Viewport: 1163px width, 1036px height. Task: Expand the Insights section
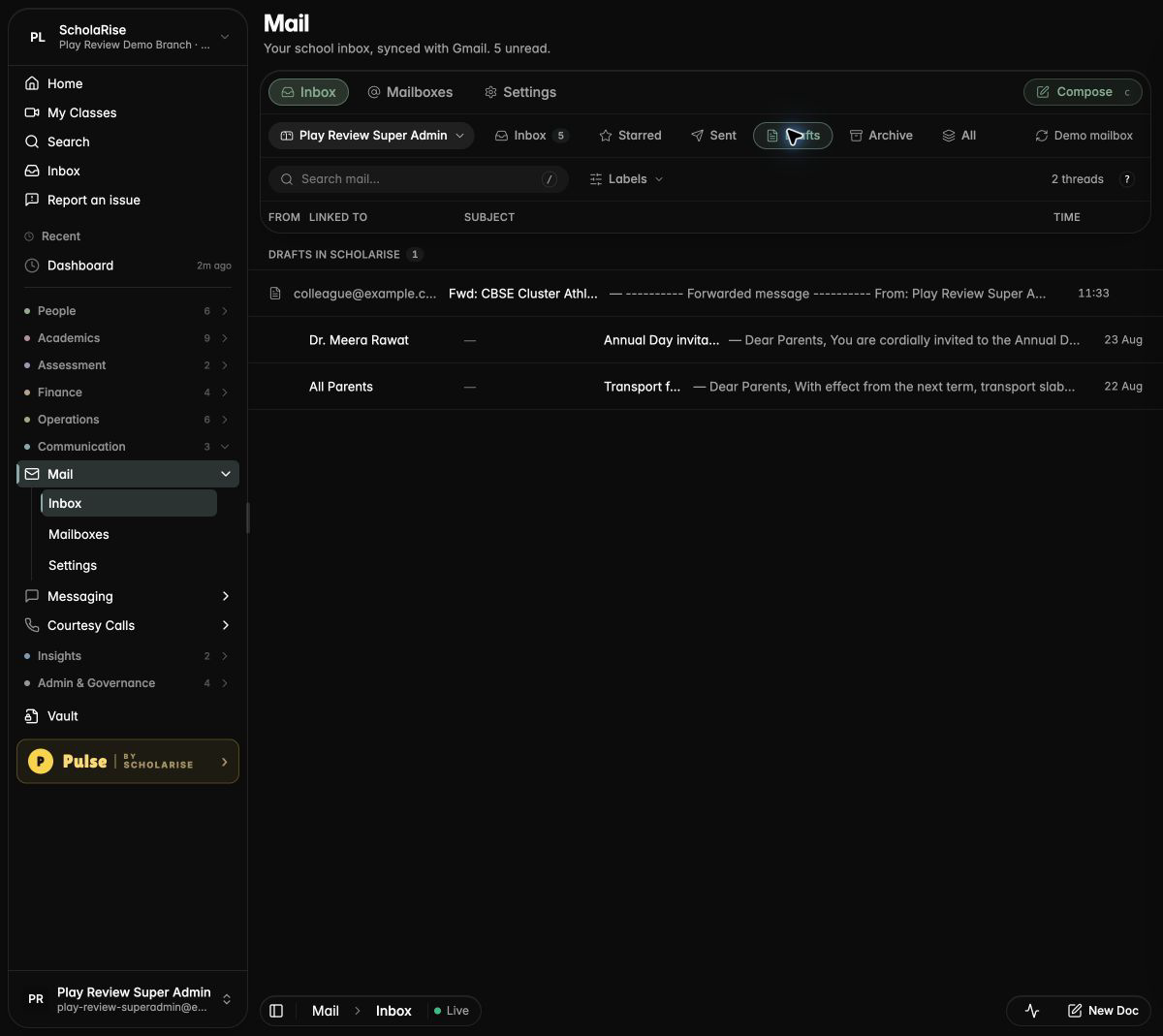128,656
